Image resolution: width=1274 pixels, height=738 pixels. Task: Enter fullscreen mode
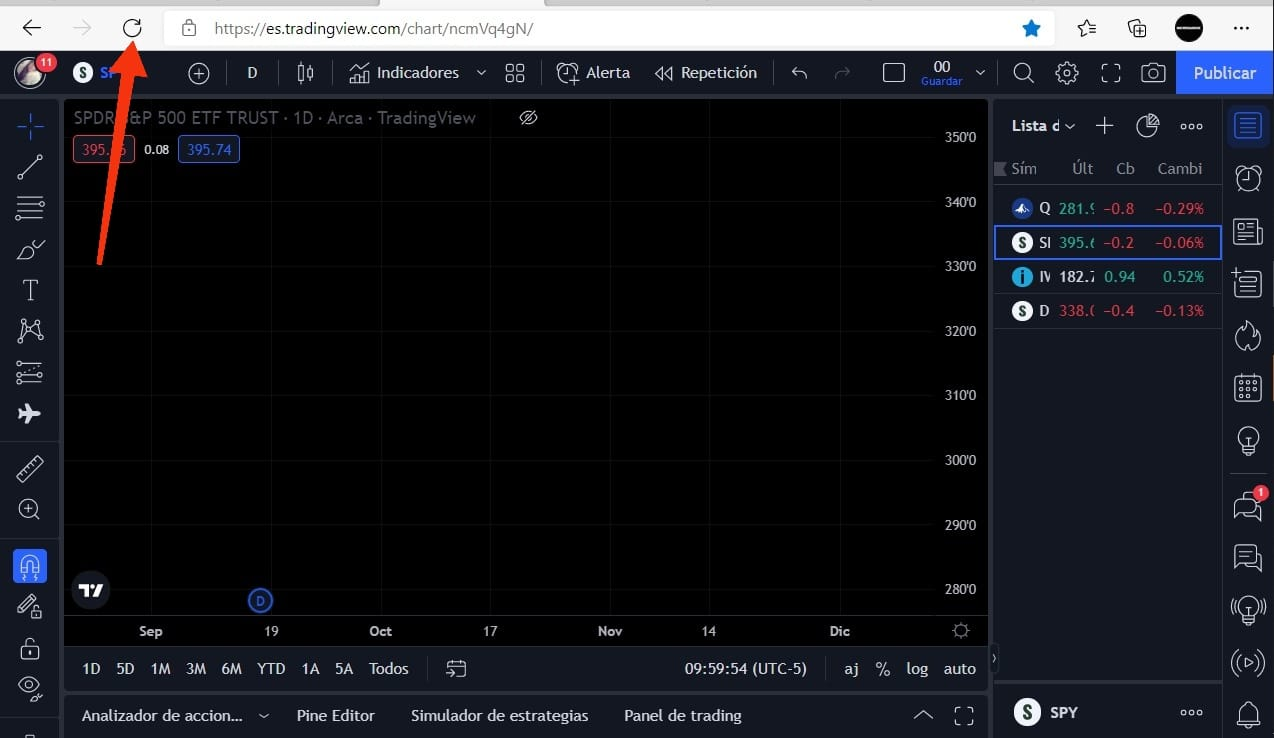(1110, 73)
